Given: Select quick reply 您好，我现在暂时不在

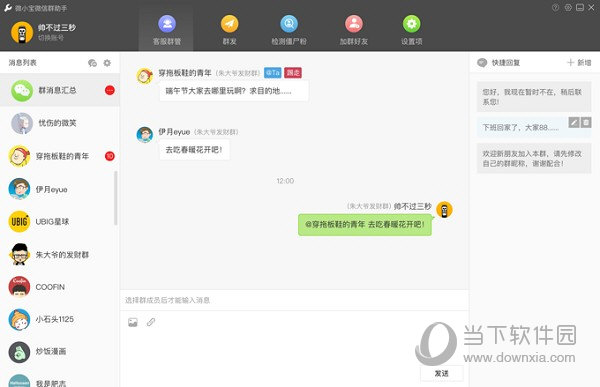Looking at the screenshot, I should [534, 97].
